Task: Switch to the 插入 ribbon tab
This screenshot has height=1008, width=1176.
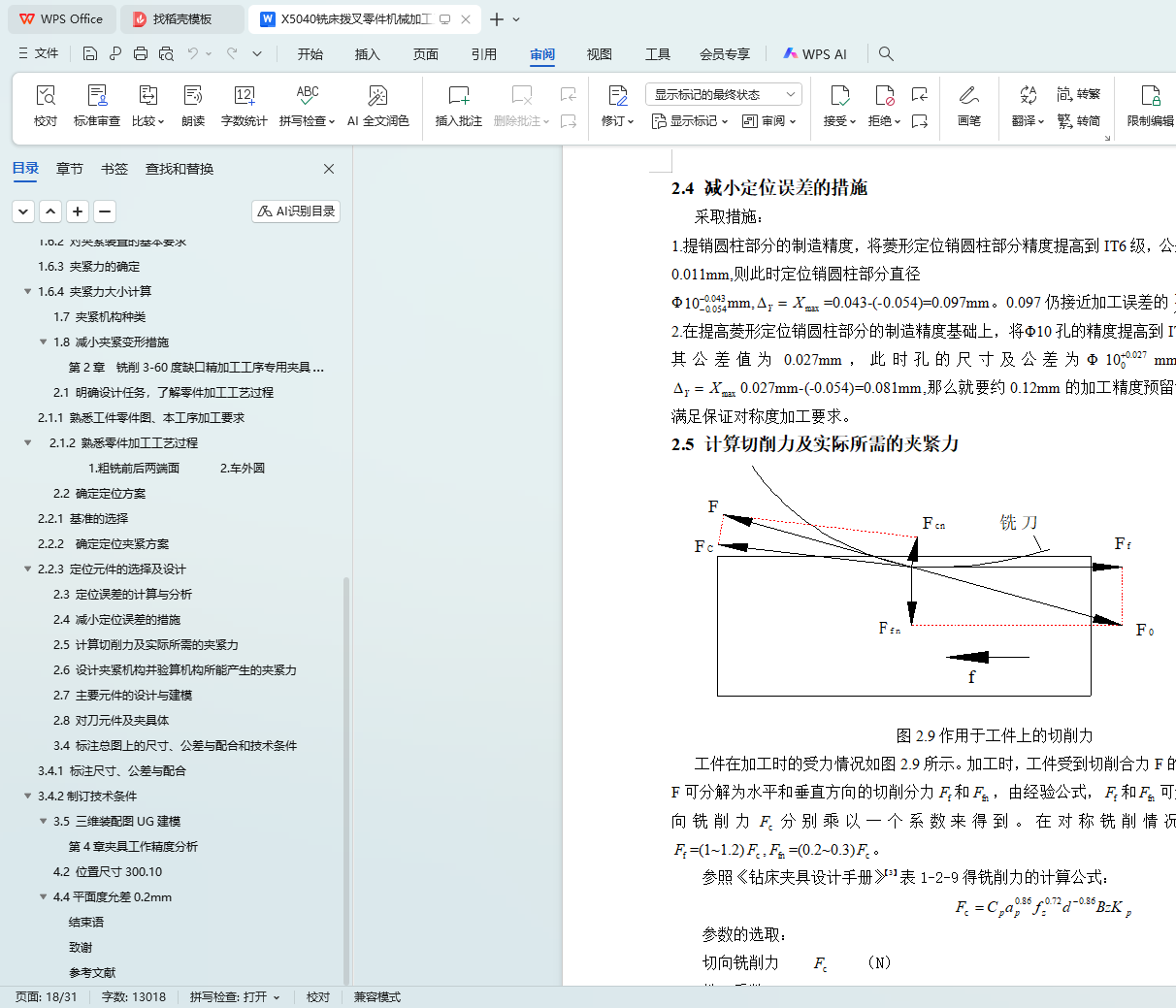Action: click(x=368, y=54)
